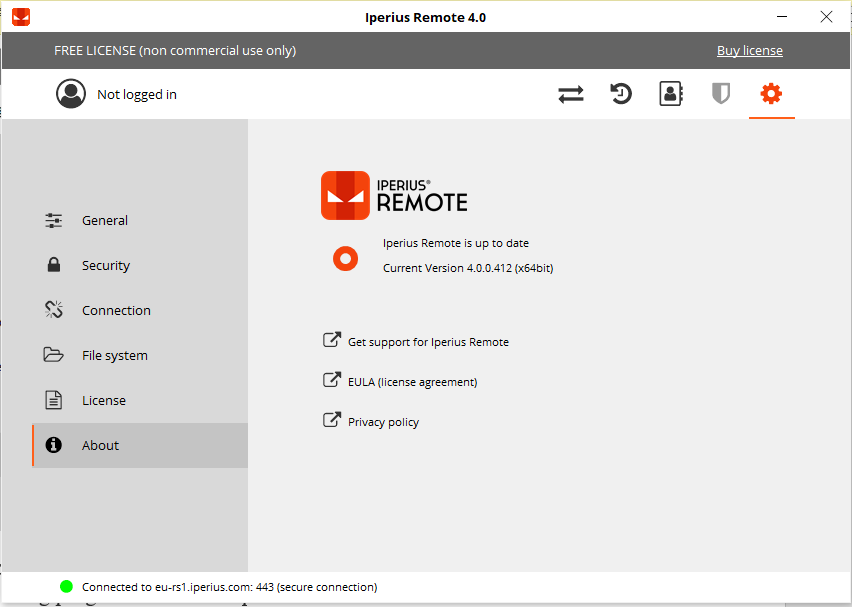
Task: Click the Buy license link
Action: [x=749, y=51]
